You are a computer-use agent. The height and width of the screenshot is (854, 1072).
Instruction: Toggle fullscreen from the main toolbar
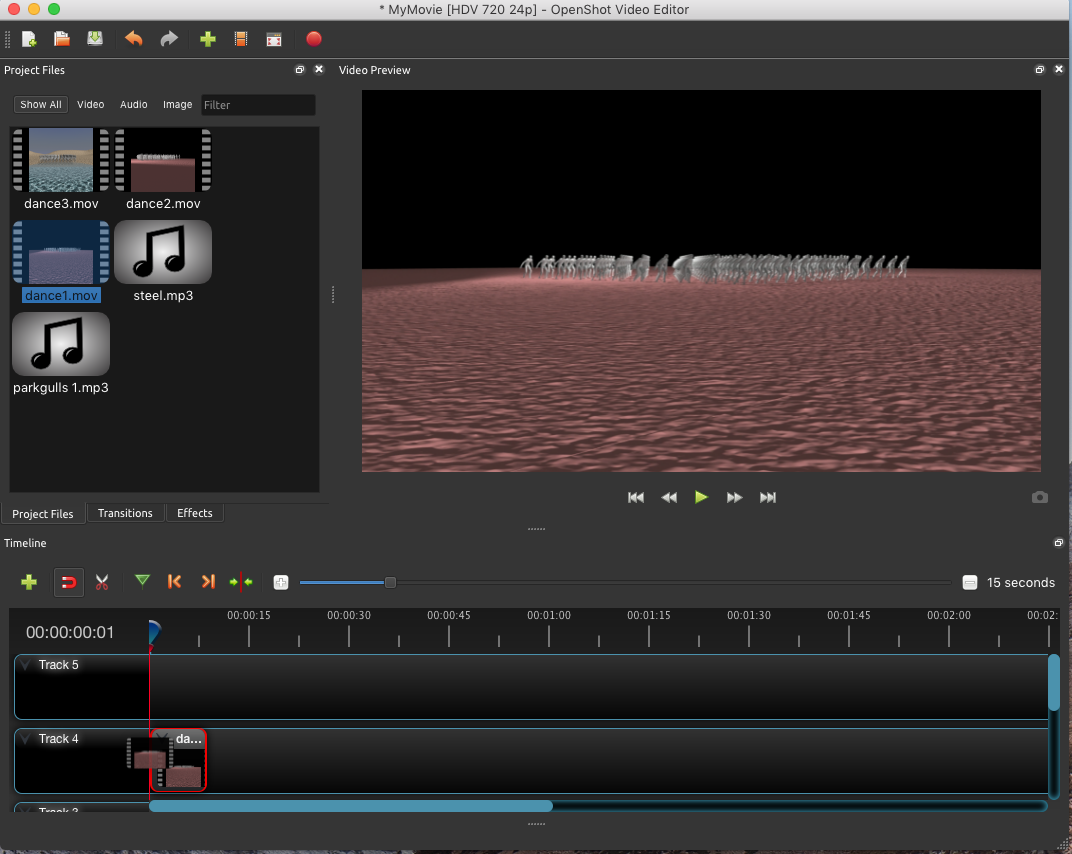tap(274, 39)
